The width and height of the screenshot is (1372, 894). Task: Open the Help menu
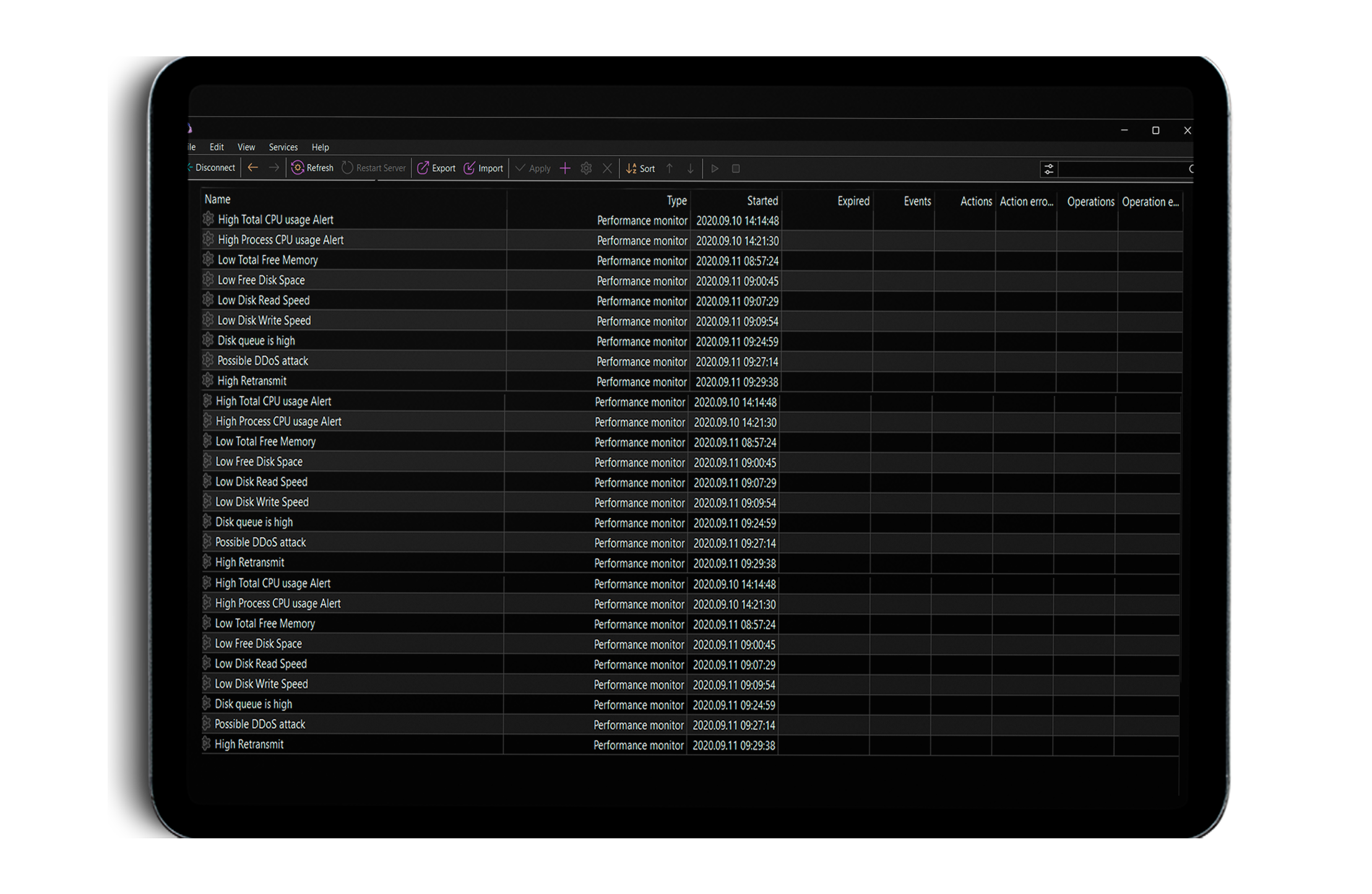point(320,147)
